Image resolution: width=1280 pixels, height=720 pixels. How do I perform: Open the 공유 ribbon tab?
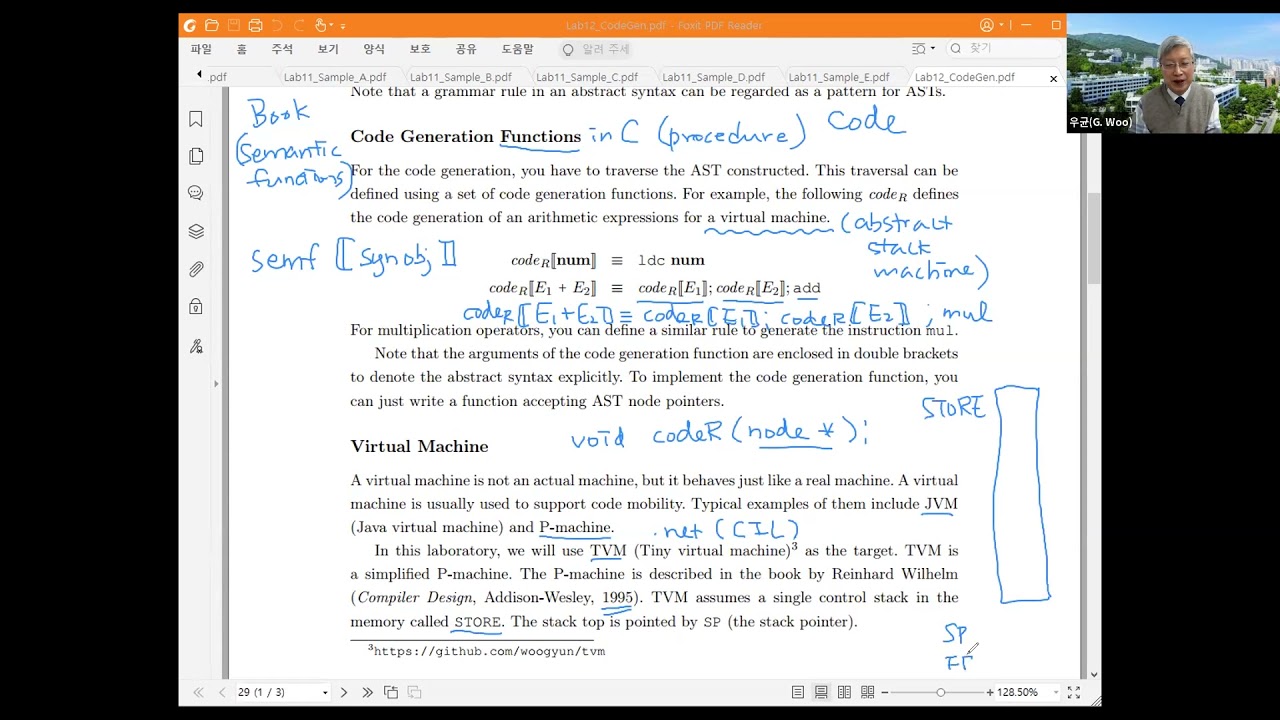click(x=466, y=49)
